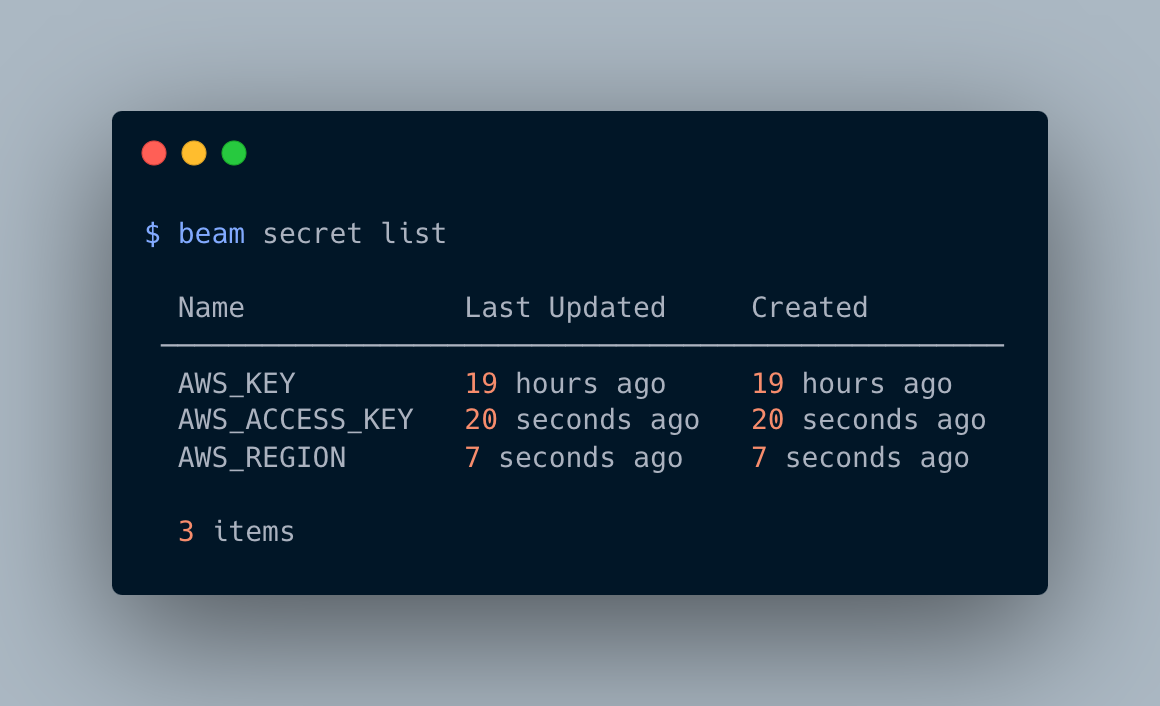This screenshot has width=1160, height=706.
Task: Click the word 'secret' in the command
Action: (312, 234)
